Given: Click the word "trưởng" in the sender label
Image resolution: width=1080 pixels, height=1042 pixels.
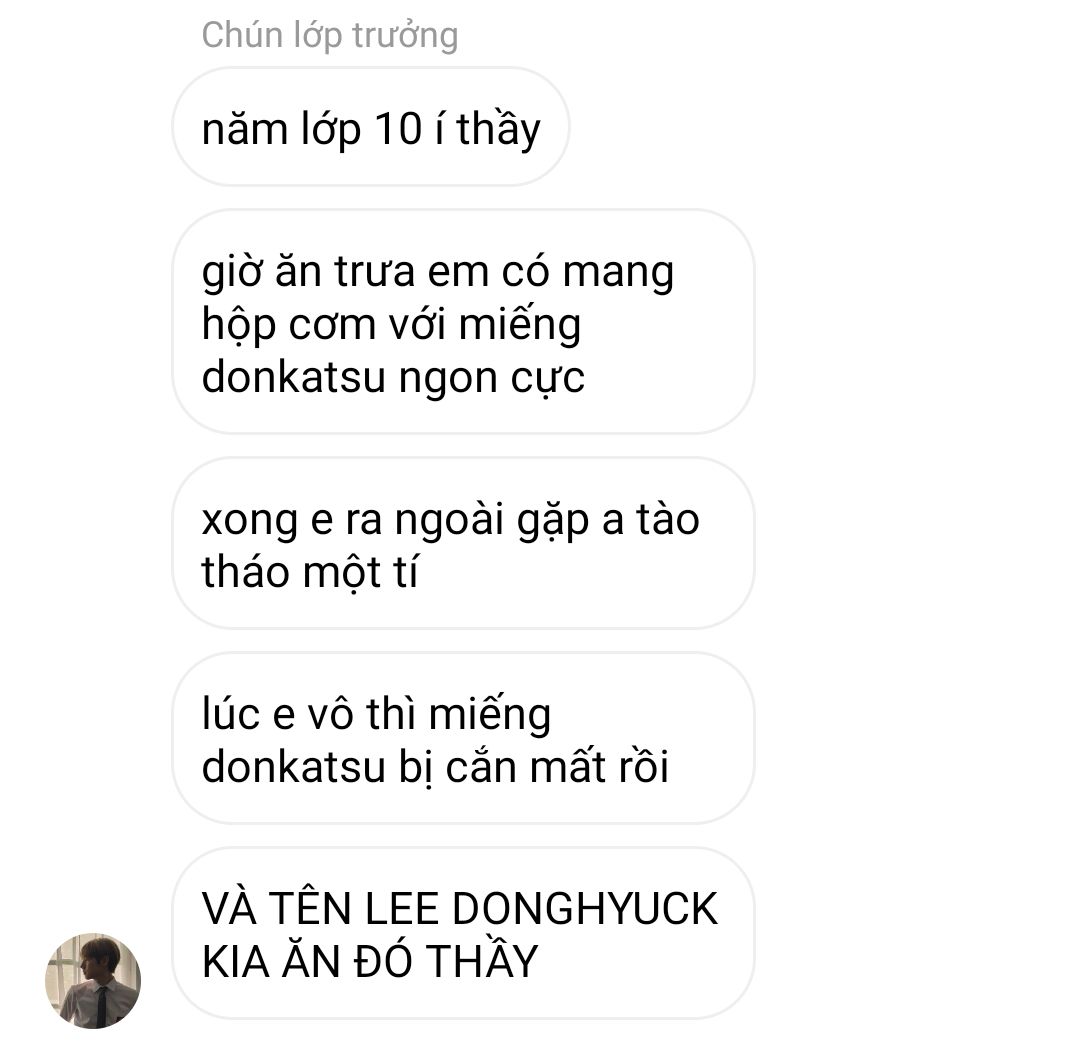Looking at the screenshot, I should [405, 37].
